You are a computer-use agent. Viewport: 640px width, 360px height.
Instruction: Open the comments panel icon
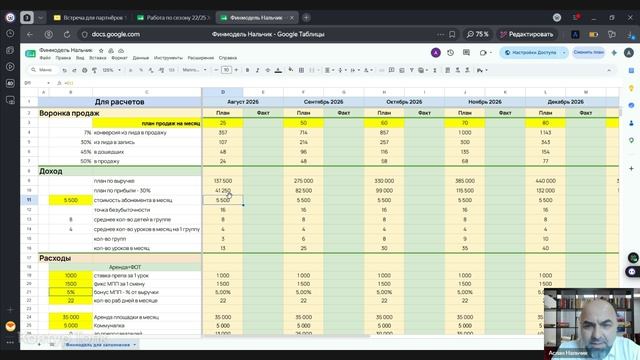coord(467,53)
